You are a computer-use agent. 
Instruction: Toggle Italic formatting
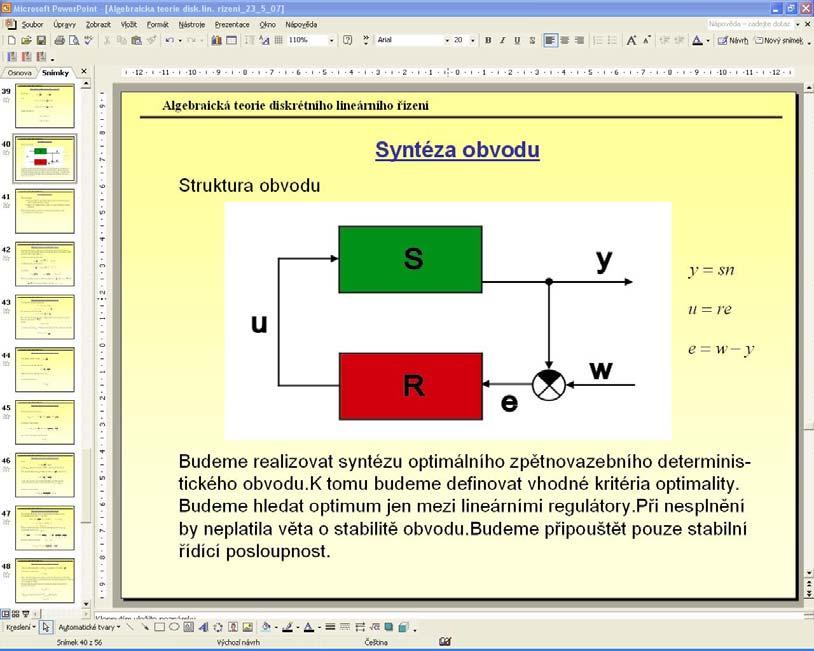(x=503, y=40)
